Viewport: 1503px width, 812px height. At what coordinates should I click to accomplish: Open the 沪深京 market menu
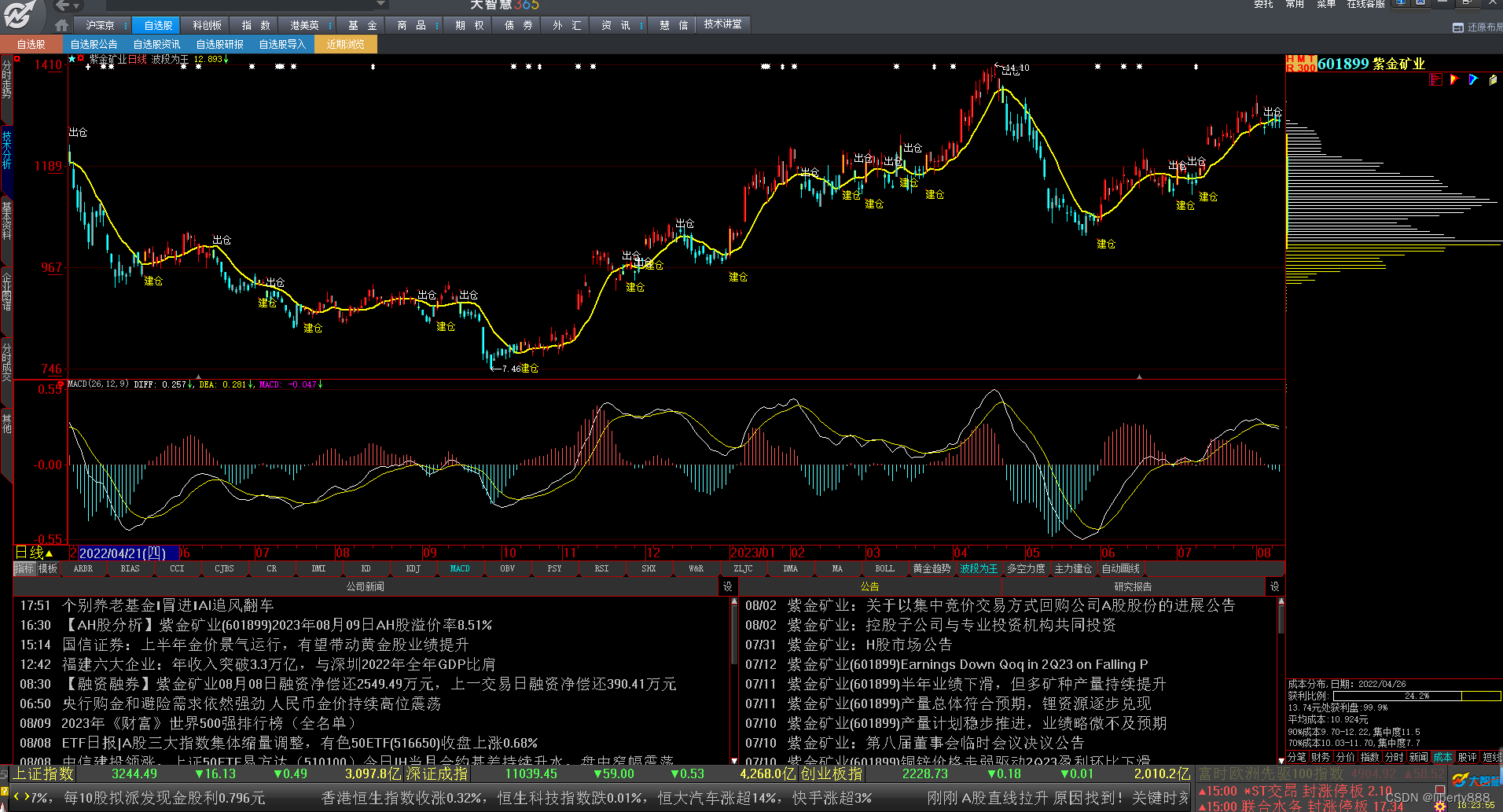point(100,25)
